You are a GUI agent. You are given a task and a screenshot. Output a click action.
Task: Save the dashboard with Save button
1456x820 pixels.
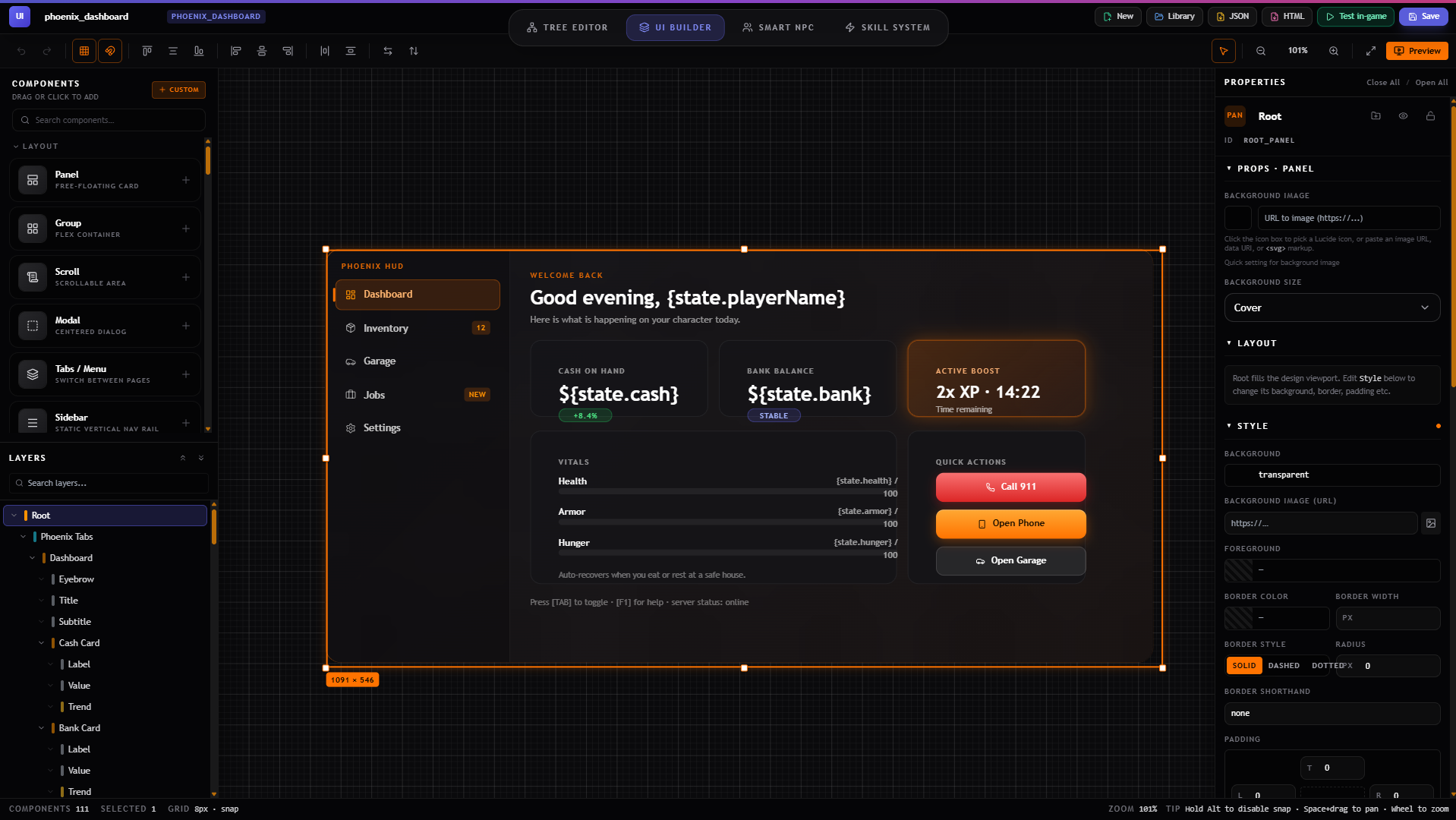point(1423,17)
